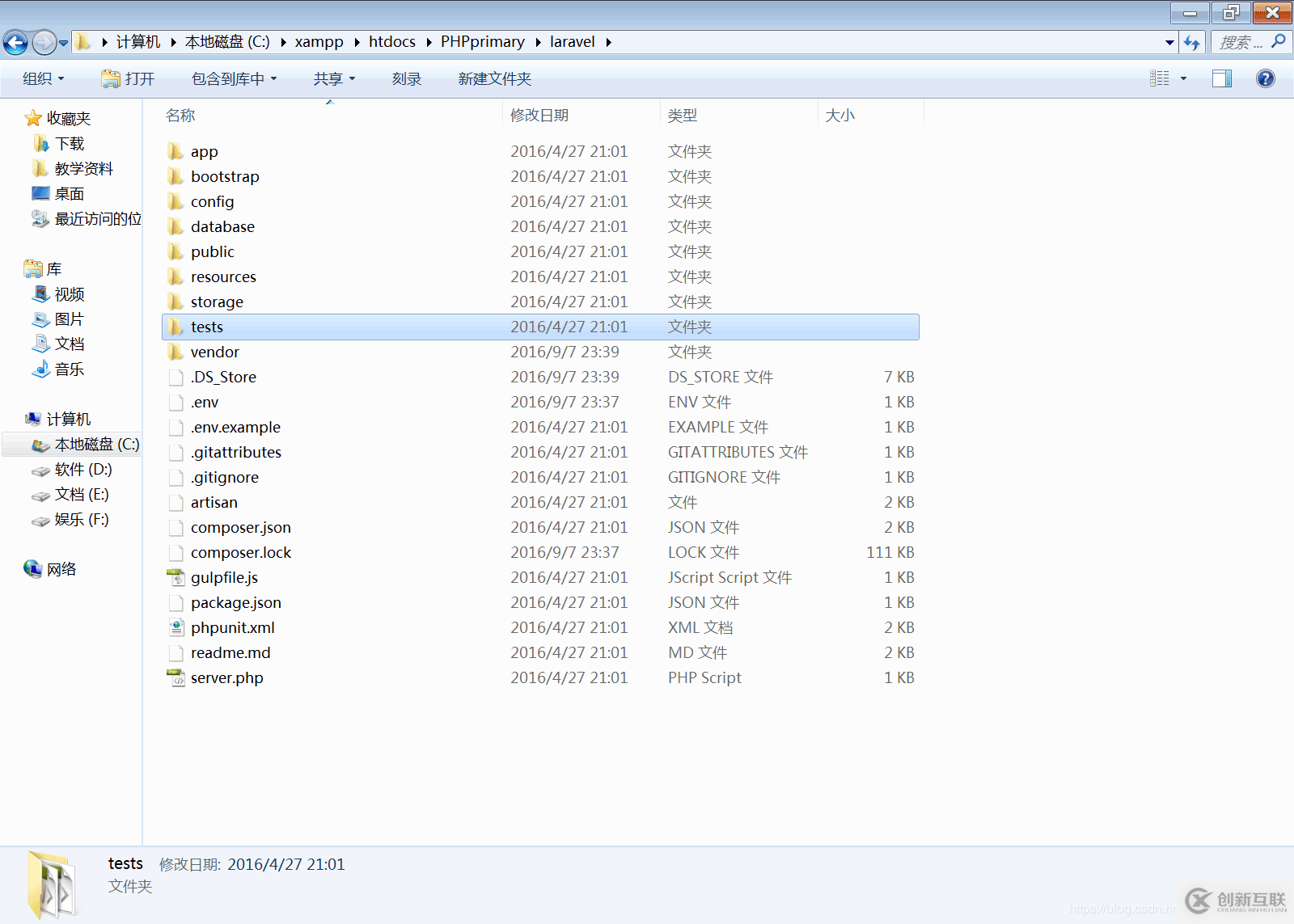Image resolution: width=1294 pixels, height=924 pixels.
Task: Open the 文档 library
Action: [x=70, y=344]
